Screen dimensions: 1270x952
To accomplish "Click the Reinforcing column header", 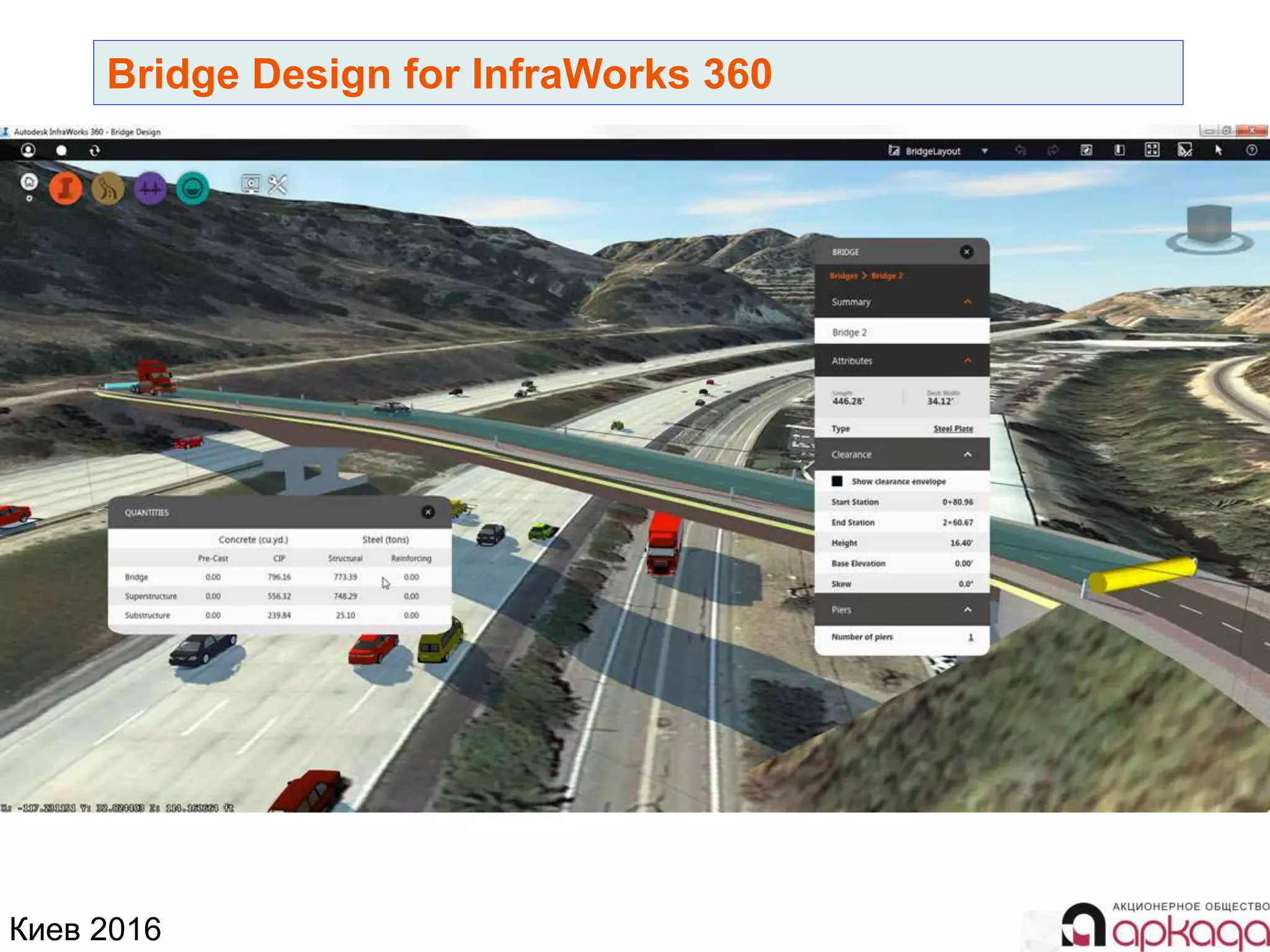I will (411, 558).
